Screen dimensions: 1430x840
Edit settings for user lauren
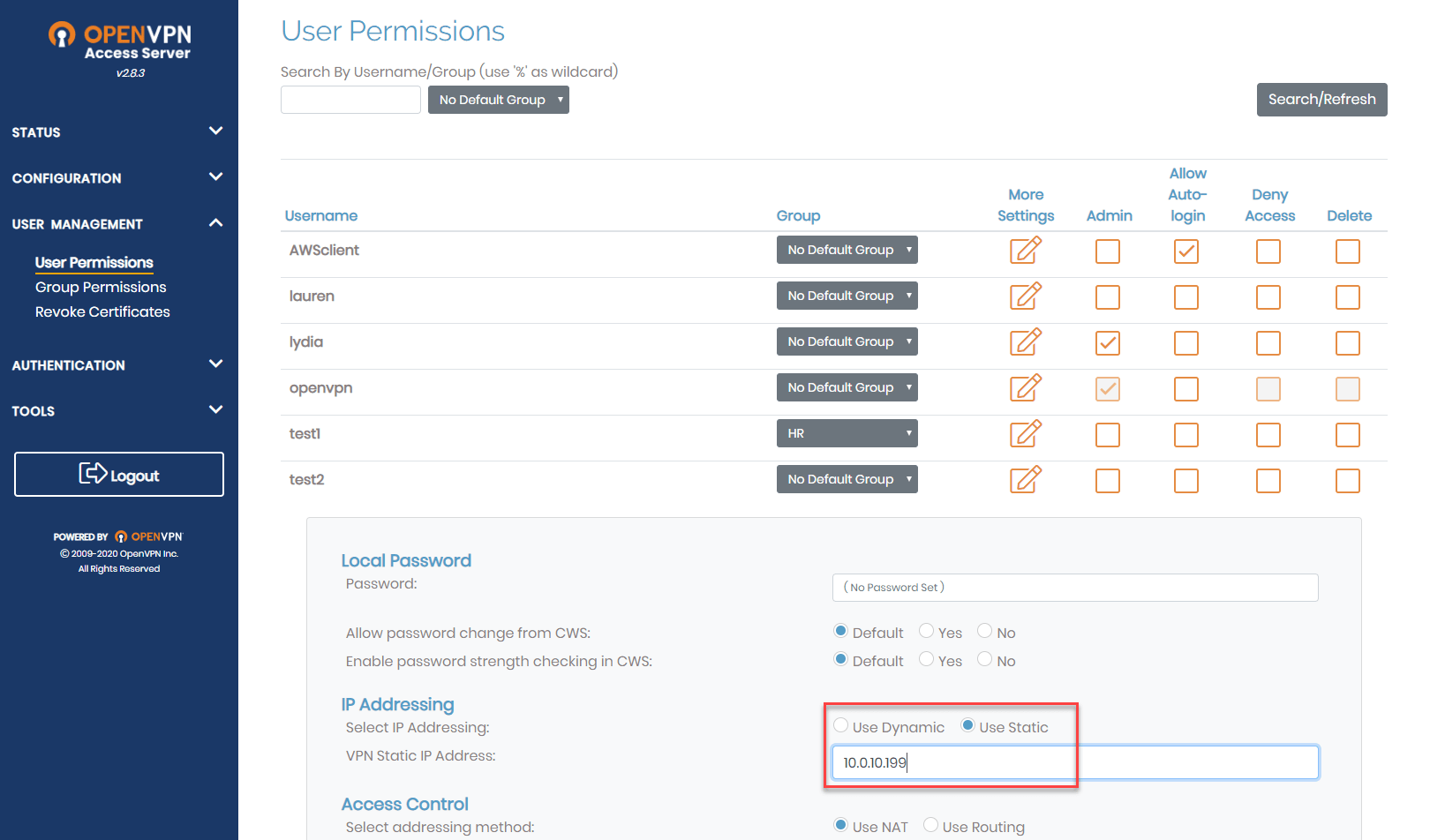(x=1026, y=297)
